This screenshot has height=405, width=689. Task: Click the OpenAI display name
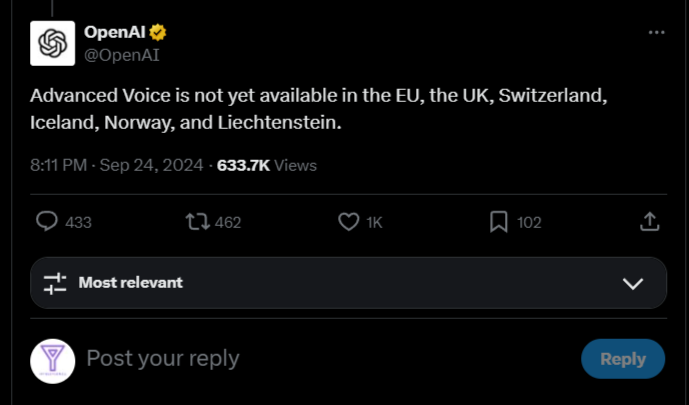tap(115, 32)
